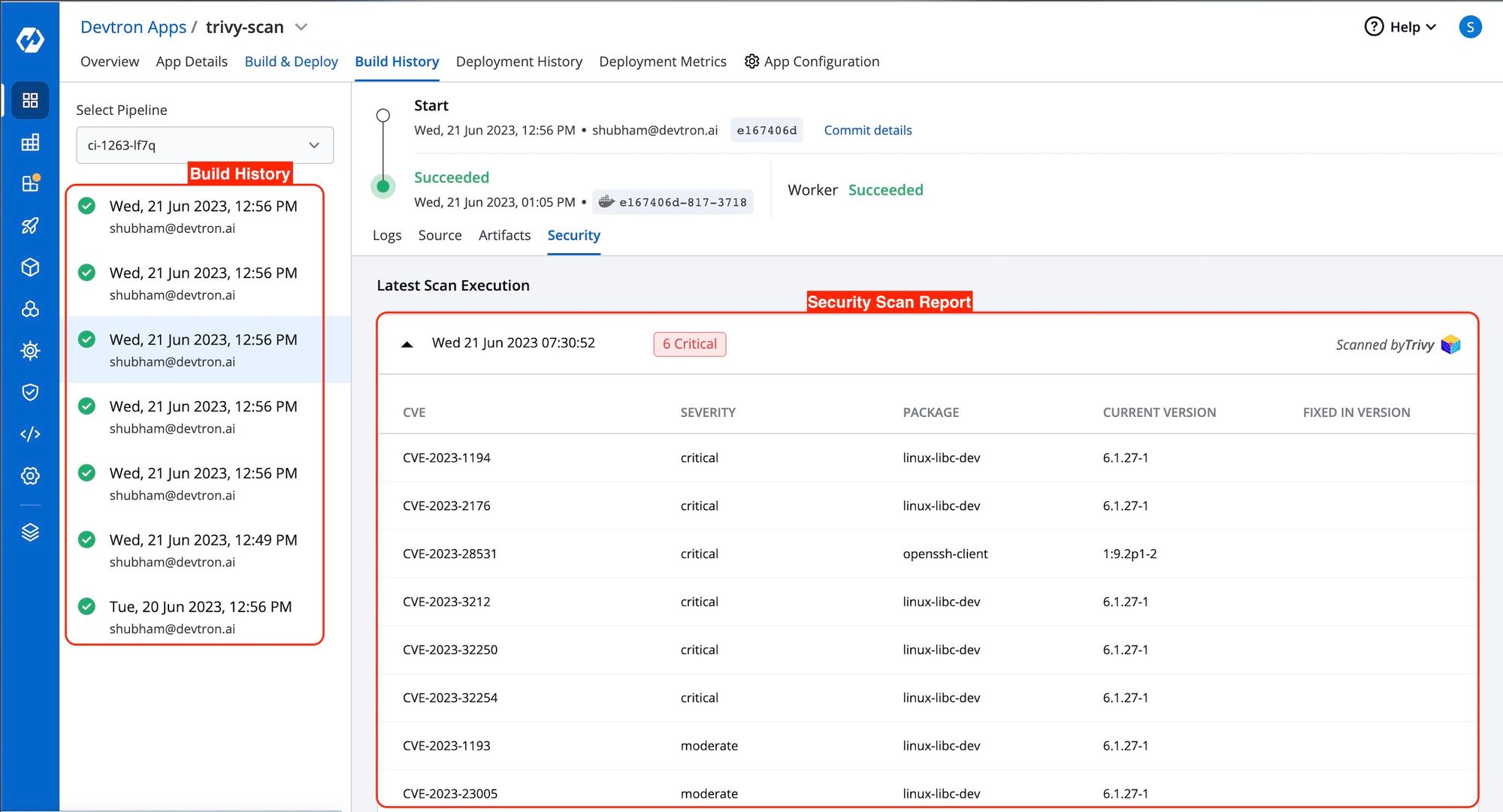The image size is (1503, 812).
Task: Click the Worker Succeeded status
Action: pos(886,190)
